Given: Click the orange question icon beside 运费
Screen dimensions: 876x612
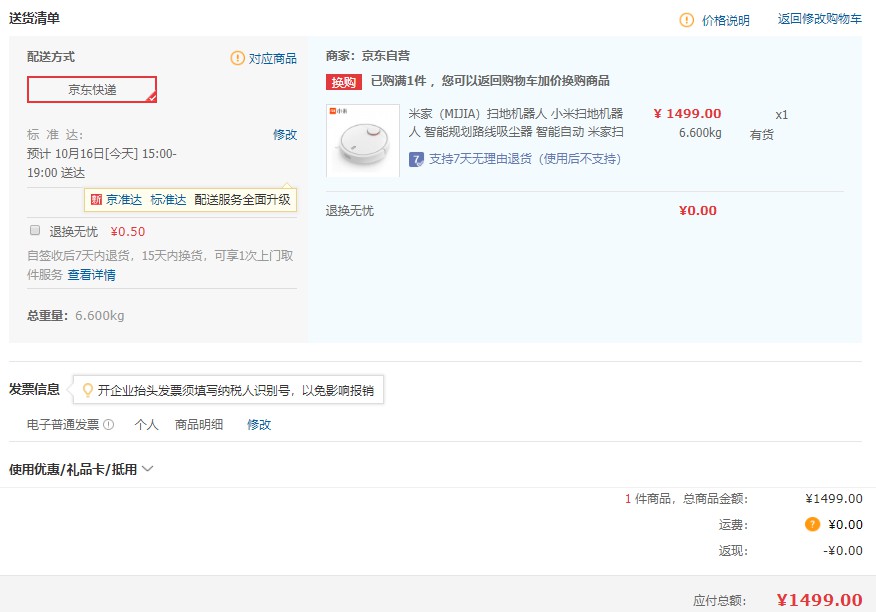Looking at the screenshot, I should click(812, 524).
